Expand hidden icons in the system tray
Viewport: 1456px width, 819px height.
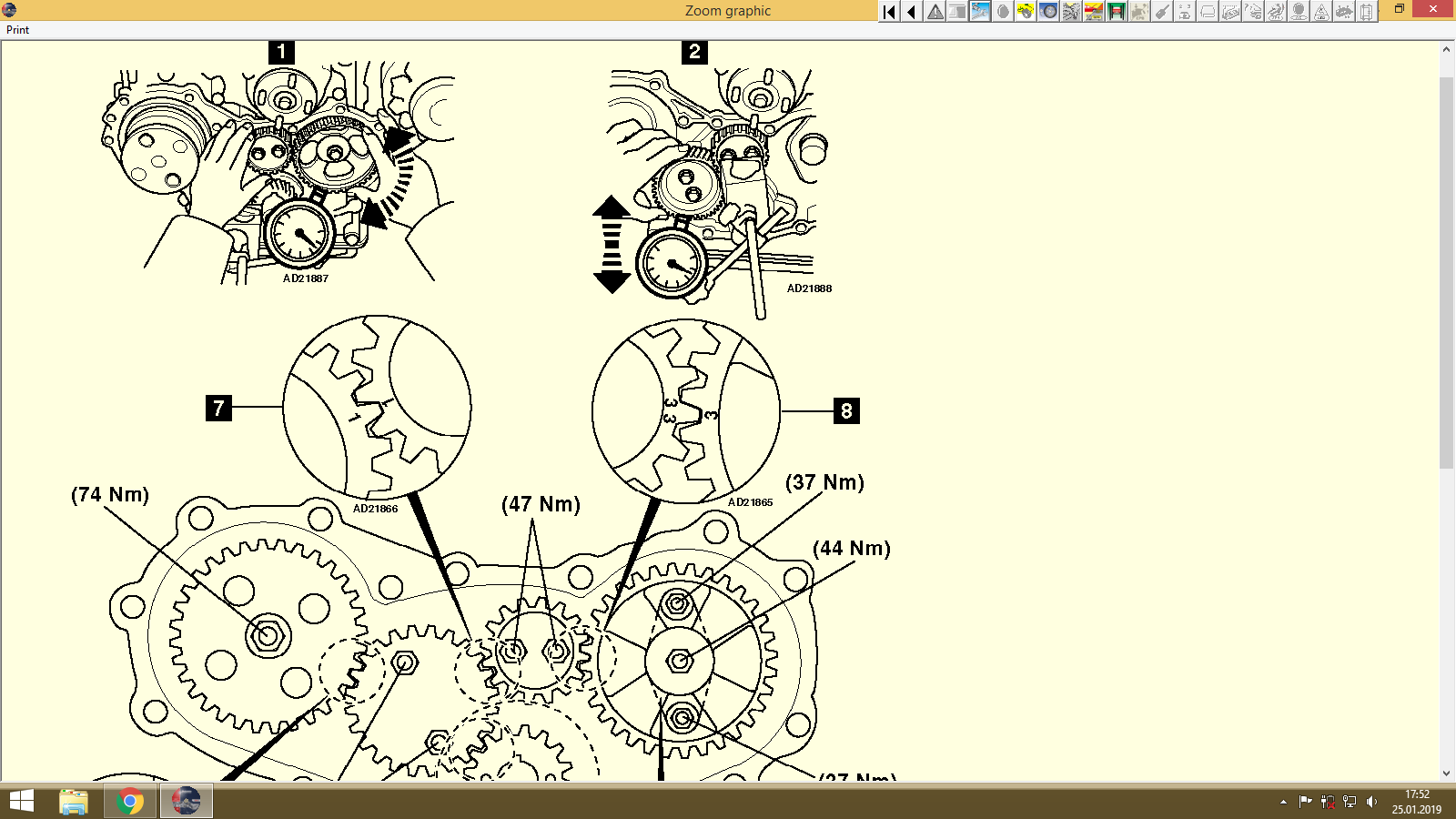[x=1284, y=801]
